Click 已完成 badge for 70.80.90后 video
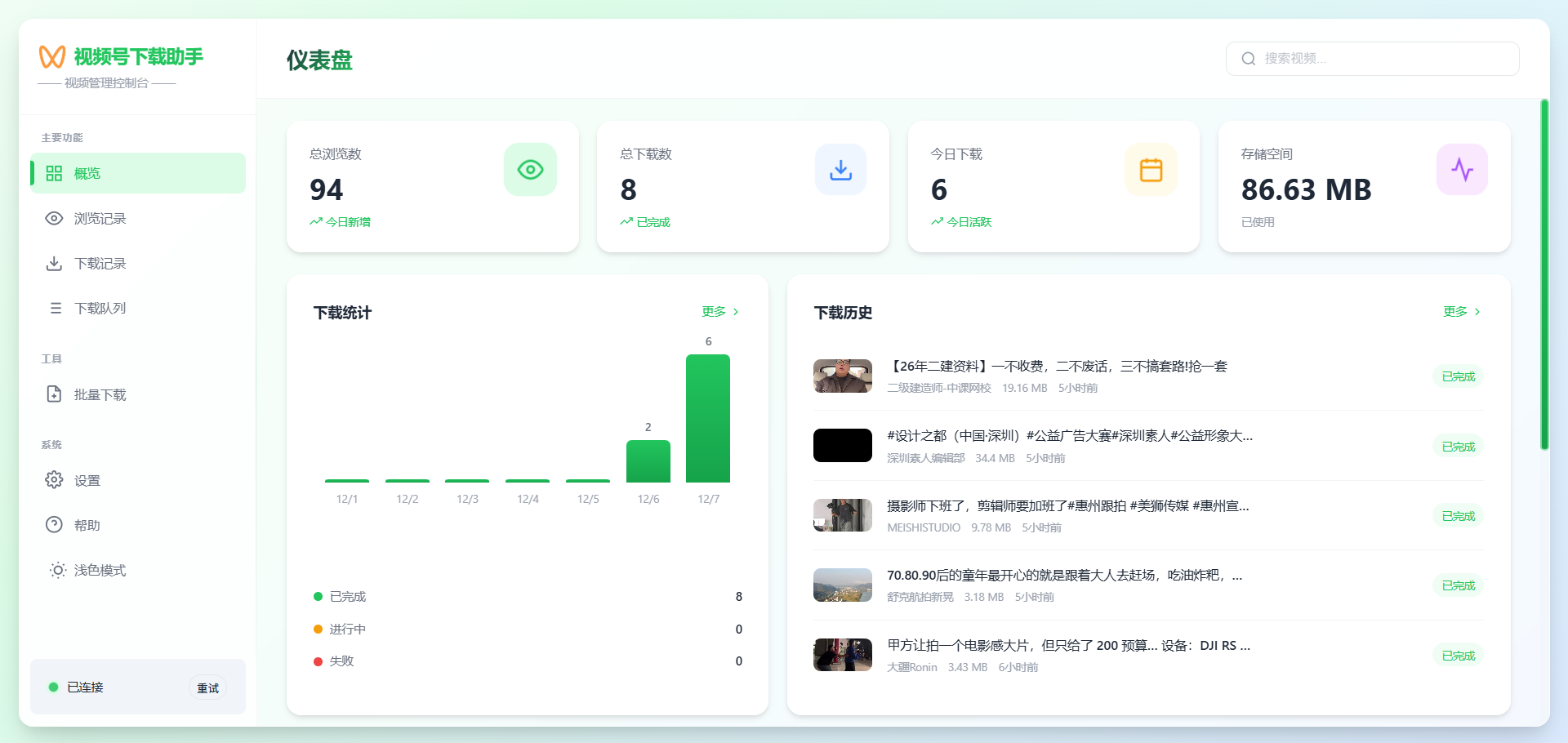 coord(1458,585)
